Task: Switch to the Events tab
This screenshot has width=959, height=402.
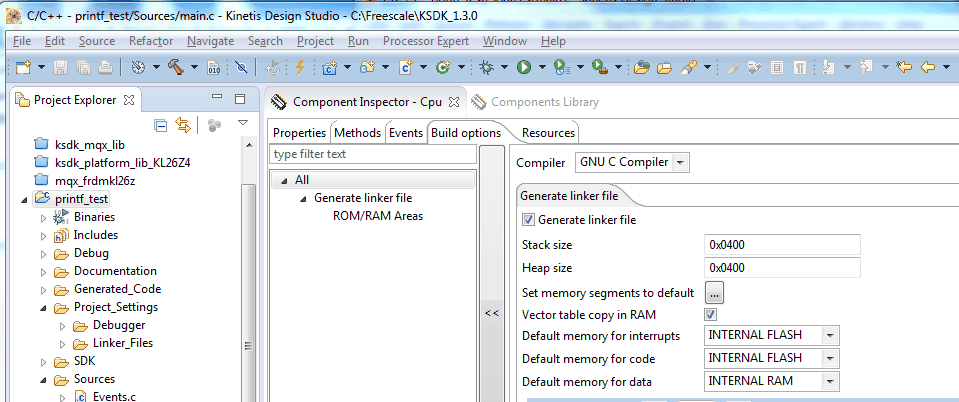Action: (x=406, y=133)
